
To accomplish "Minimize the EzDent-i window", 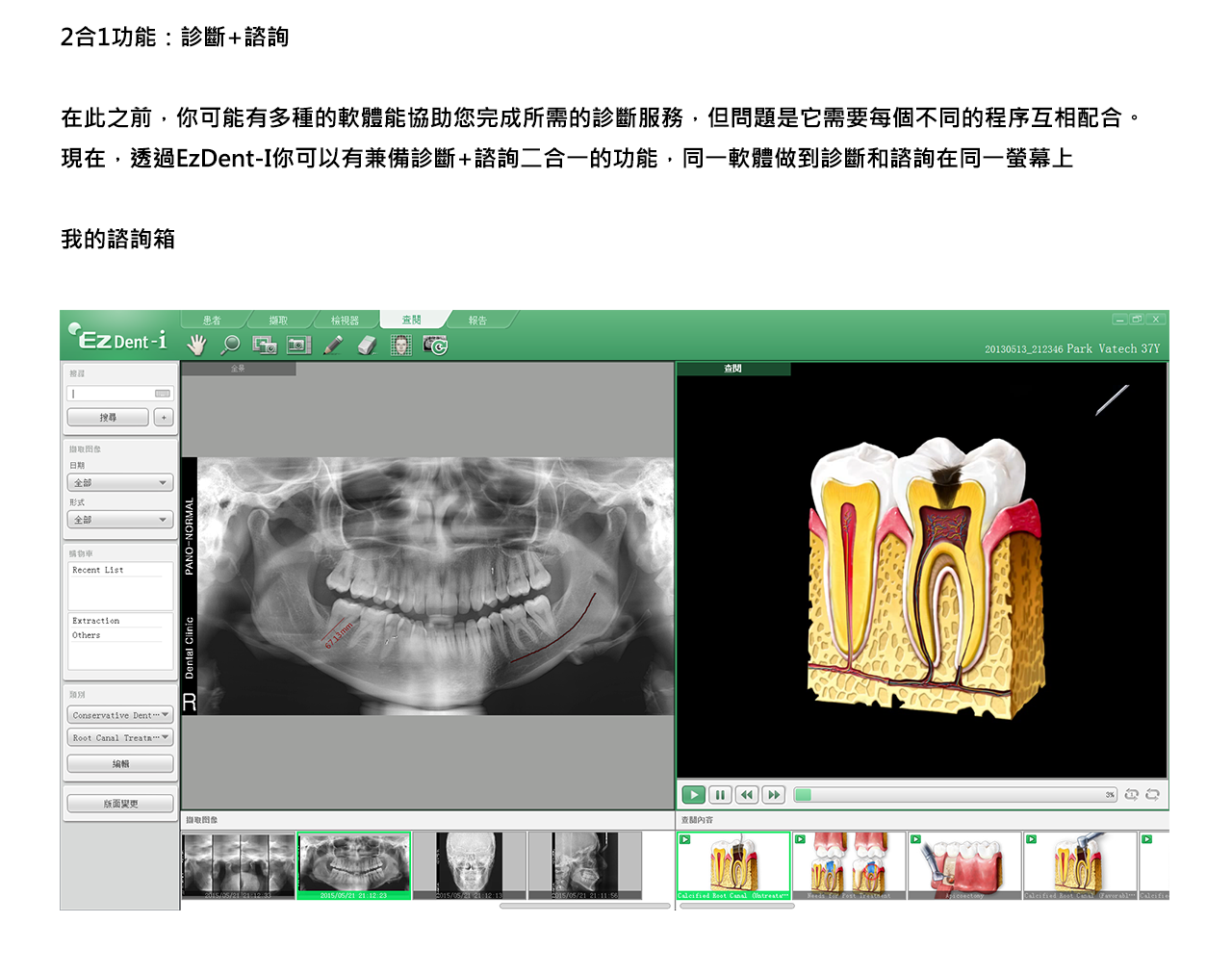I will 1120,320.
